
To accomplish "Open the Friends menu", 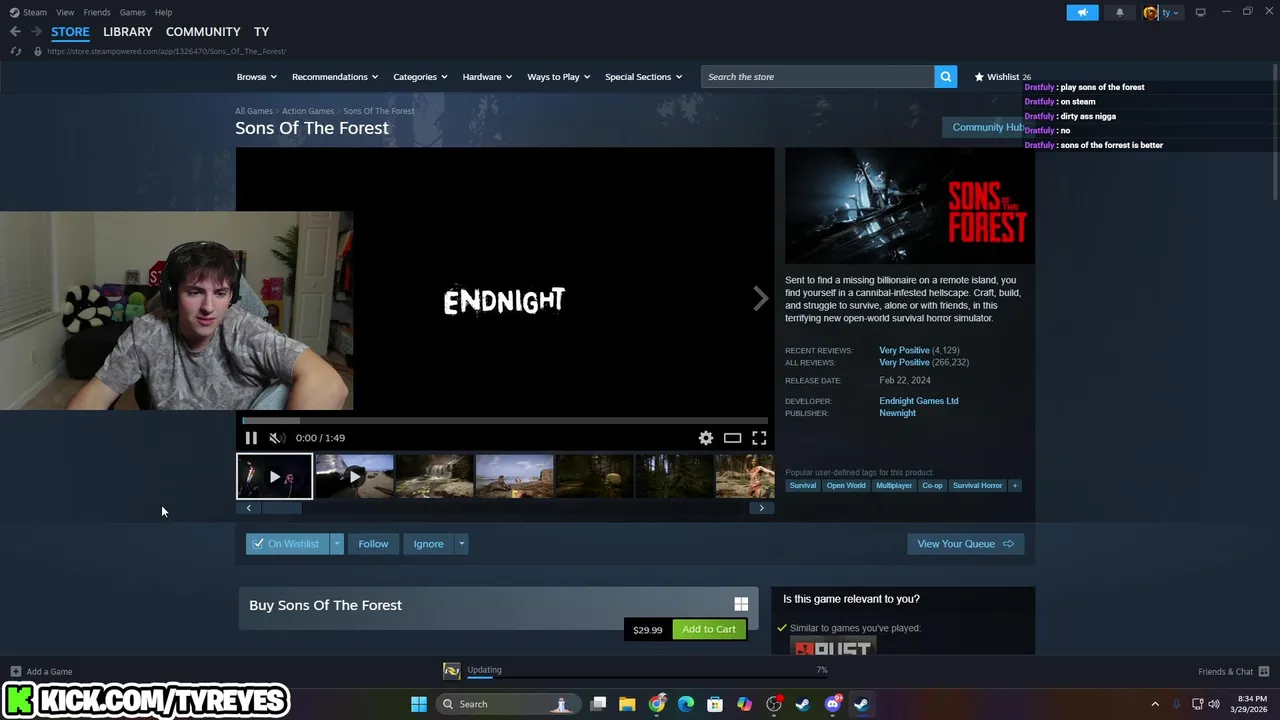I will 97,12.
